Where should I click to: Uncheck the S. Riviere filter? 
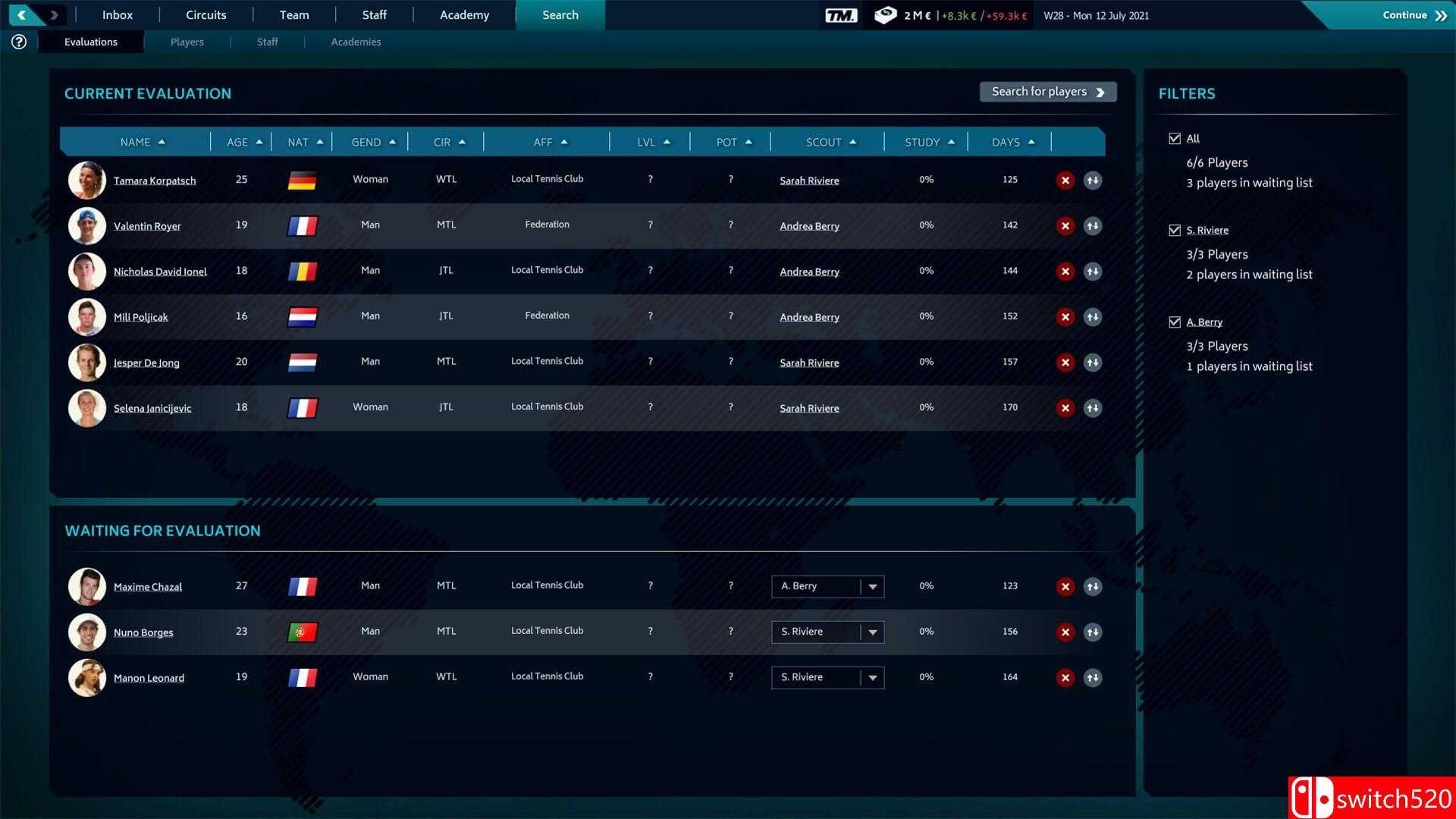pyautogui.click(x=1175, y=231)
